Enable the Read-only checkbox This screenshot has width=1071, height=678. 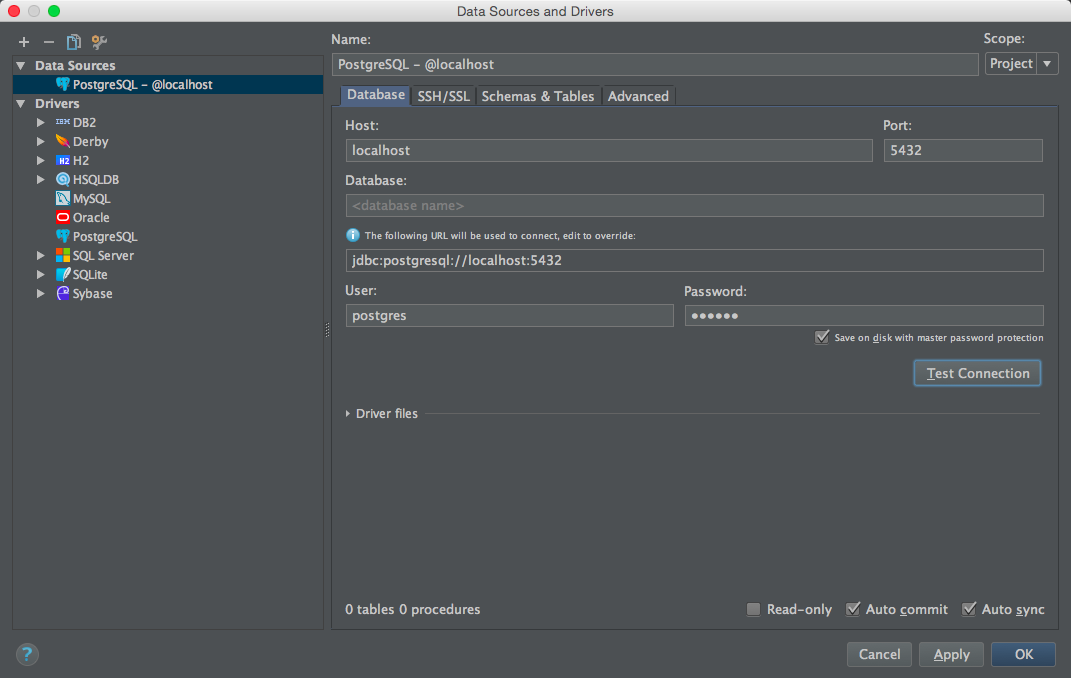pos(753,609)
